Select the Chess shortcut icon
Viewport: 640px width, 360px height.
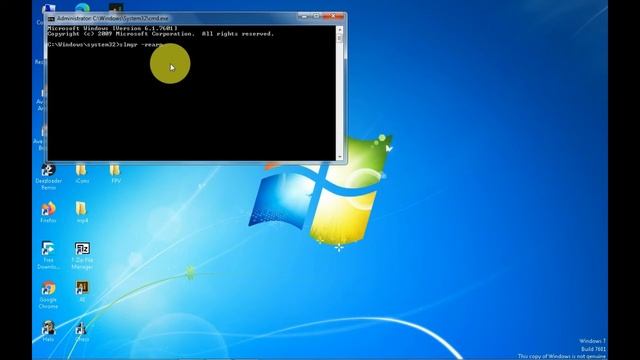(81, 331)
